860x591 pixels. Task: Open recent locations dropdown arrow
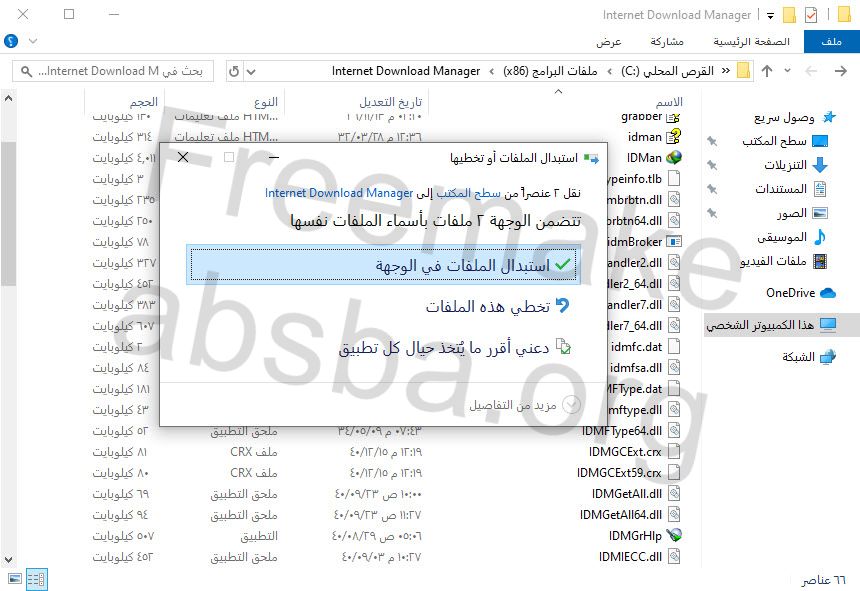pos(788,71)
